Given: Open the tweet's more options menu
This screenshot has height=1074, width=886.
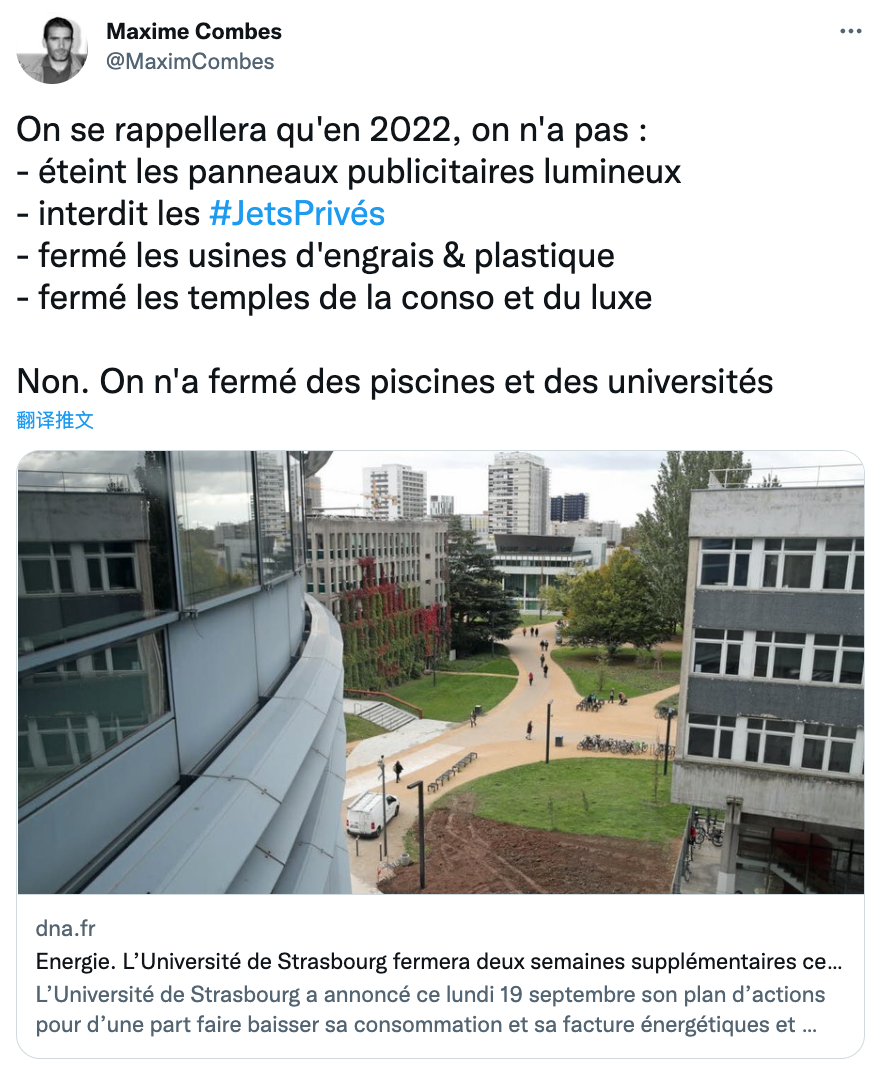Looking at the screenshot, I should tap(850, 32).
